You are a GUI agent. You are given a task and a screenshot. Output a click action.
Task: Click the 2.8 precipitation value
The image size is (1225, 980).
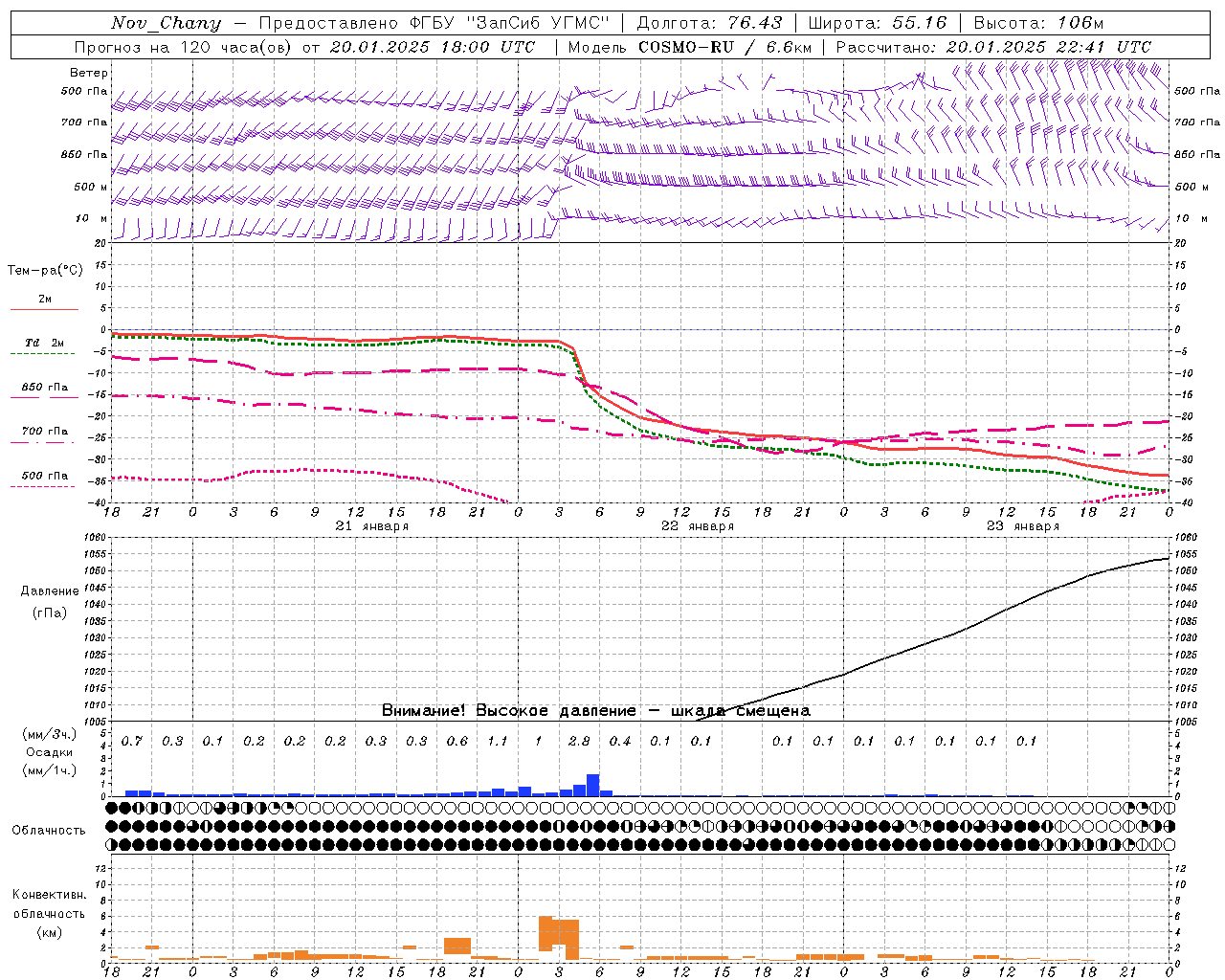click(579, 742)
